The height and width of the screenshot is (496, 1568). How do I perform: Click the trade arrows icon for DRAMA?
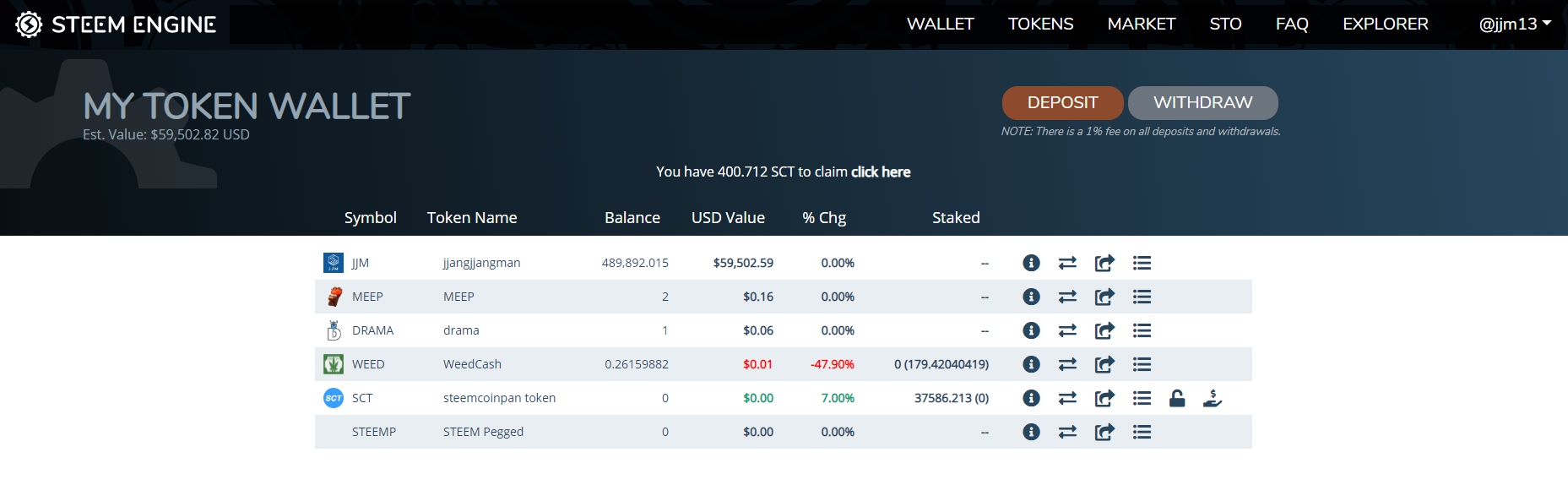1067,330
